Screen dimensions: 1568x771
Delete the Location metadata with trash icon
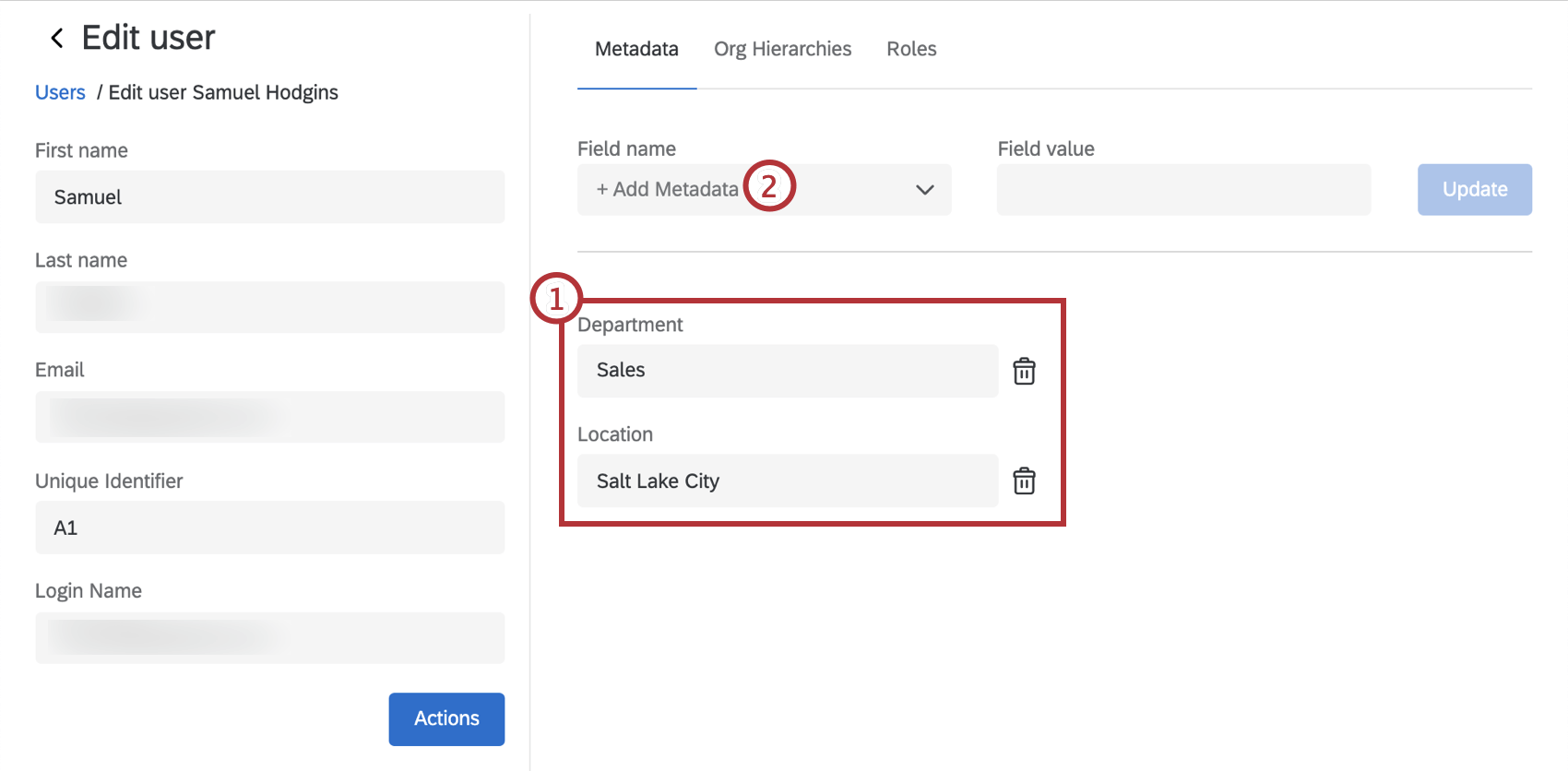tap(1024, 481)
